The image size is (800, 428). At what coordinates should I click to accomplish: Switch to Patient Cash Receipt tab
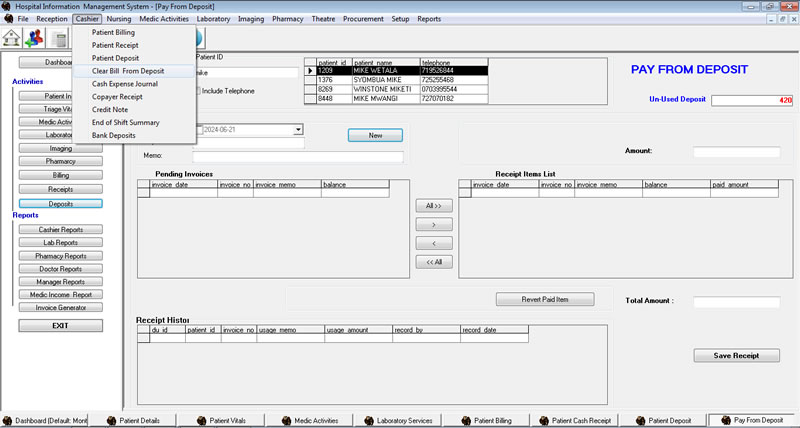[x=583, y=421]
